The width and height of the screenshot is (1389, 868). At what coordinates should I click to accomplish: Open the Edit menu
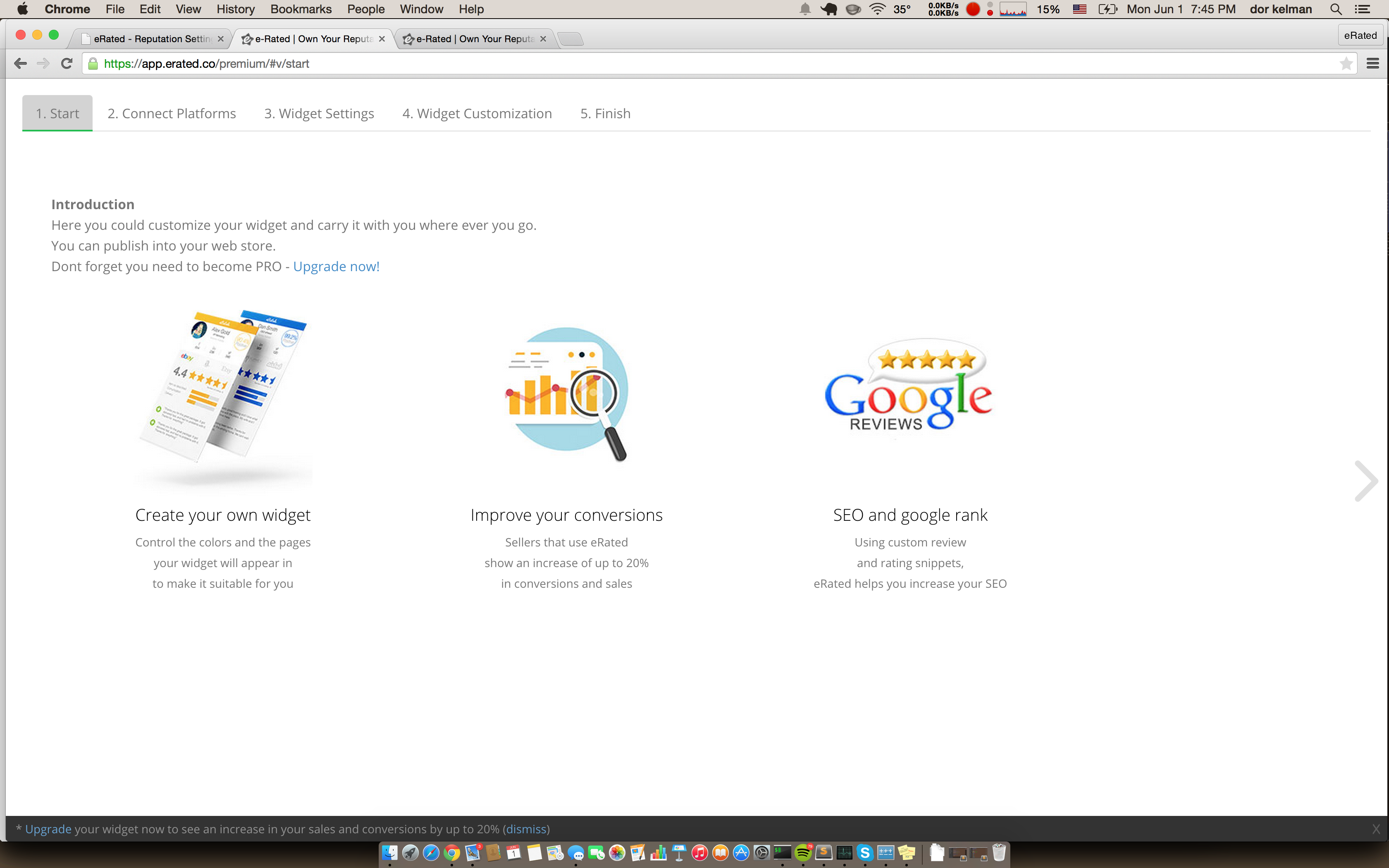pyautogui.click(x=150, y=9)
